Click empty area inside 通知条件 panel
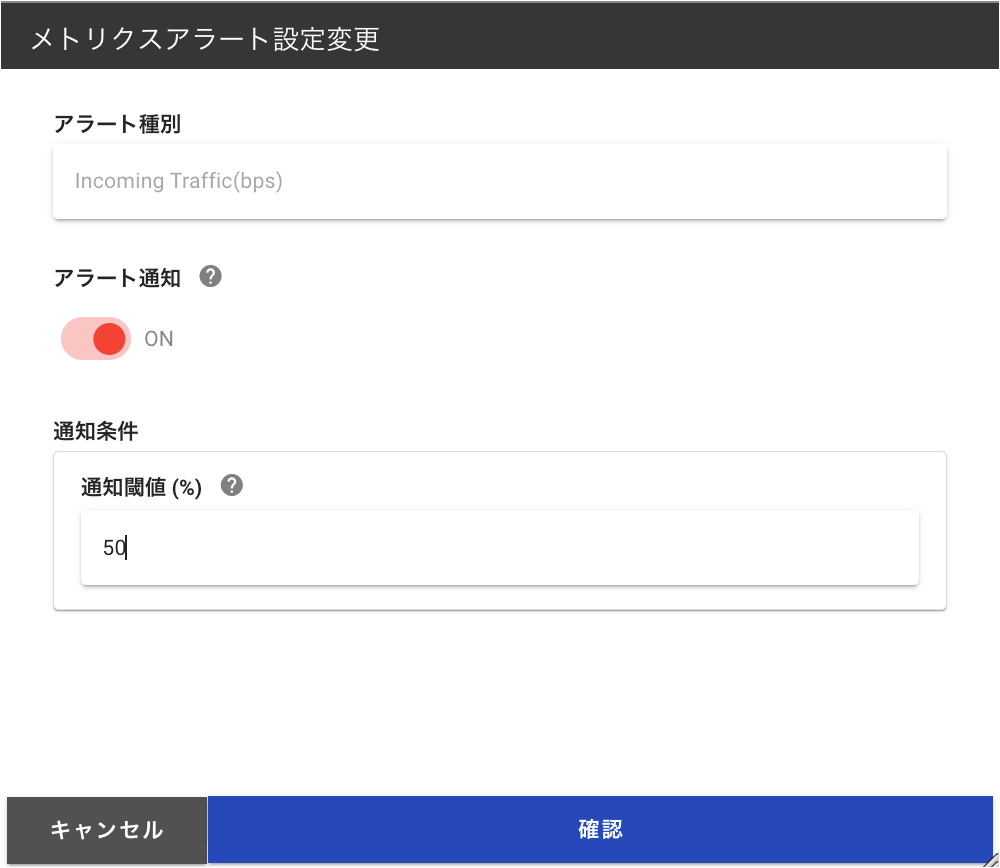 (574, 485)
